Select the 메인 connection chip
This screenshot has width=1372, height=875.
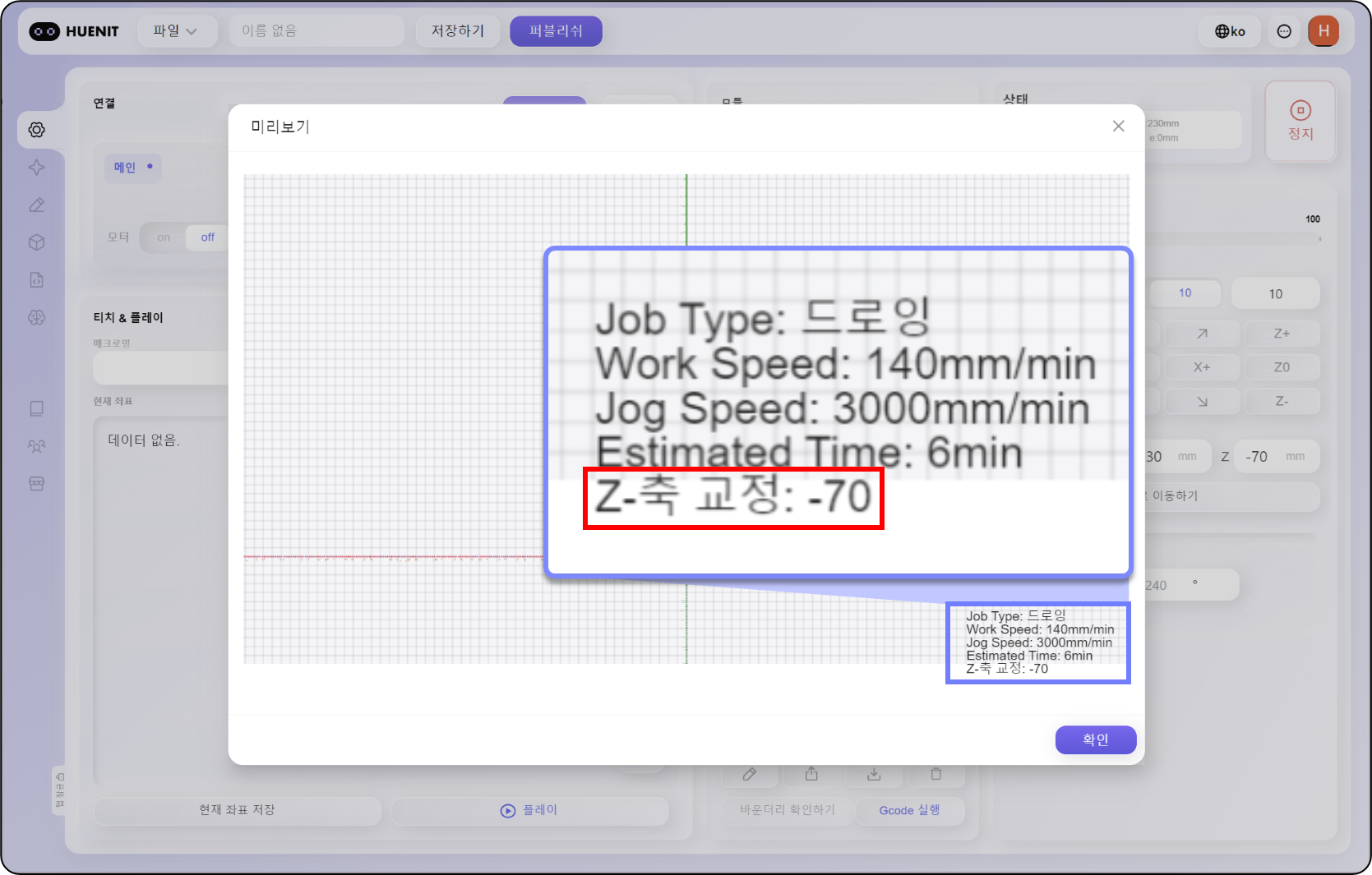pyautogui.click(x=132, y=168)
